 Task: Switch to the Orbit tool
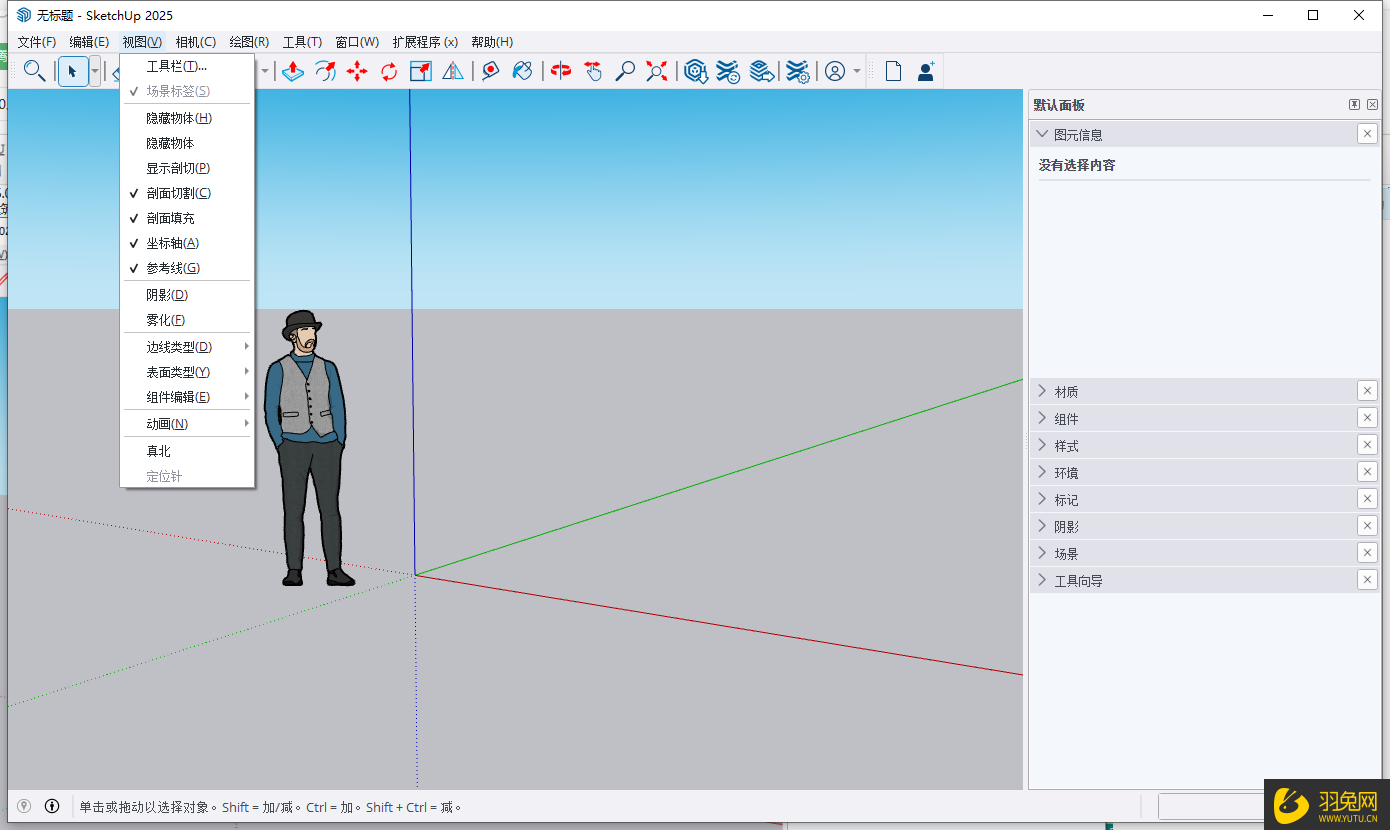coord(560,71)
